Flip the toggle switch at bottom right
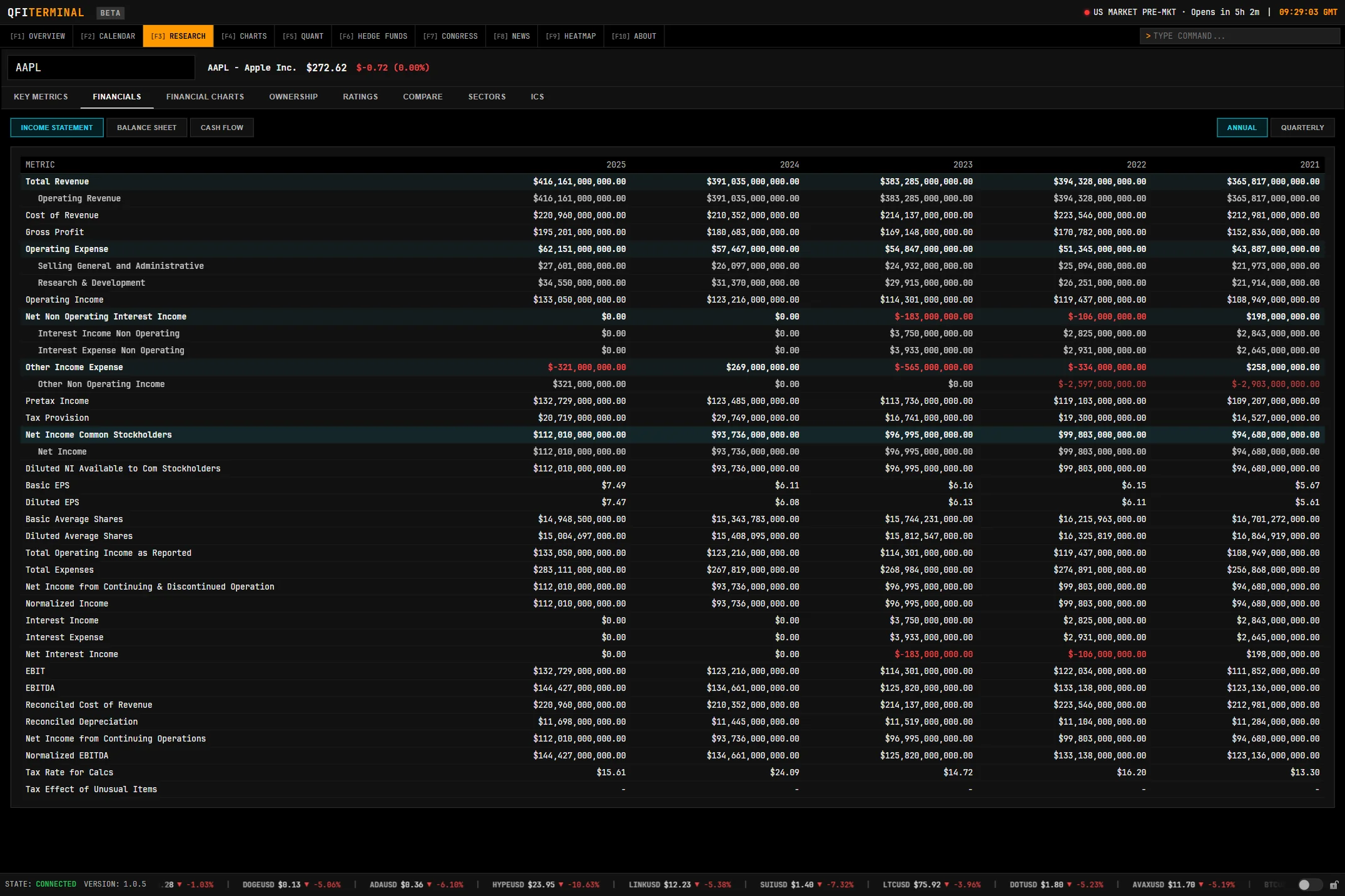 pos(1309,884)
